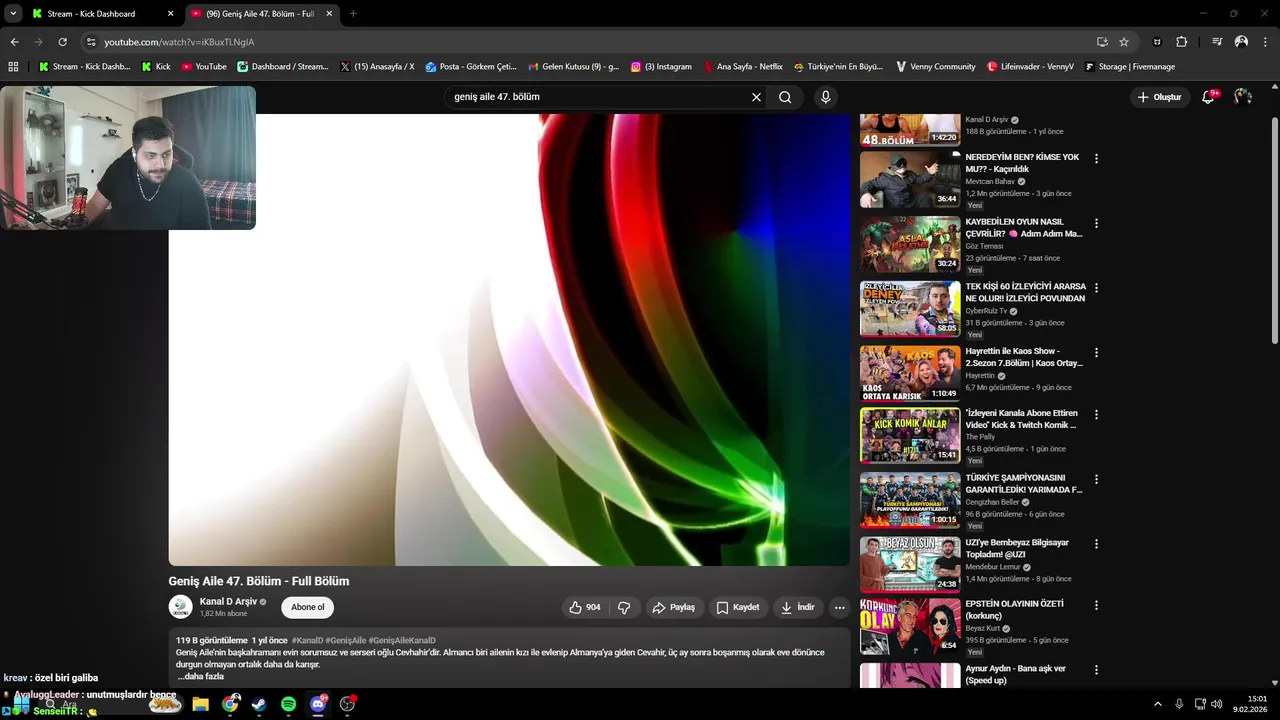Screen dimensions: 1280x720
Task: Open YouTube account avatar menu
Action: [1243, 97]
